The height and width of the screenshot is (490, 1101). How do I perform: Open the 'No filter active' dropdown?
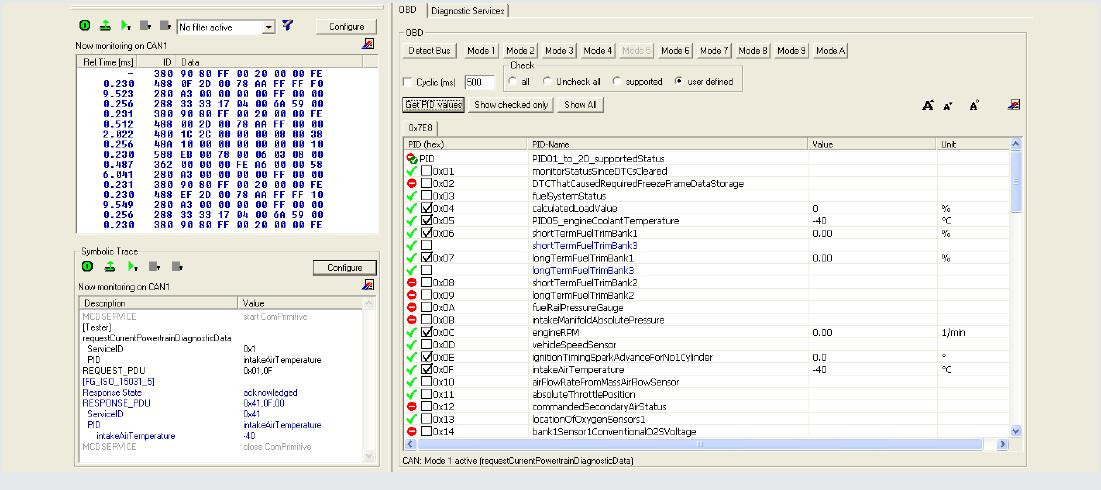click(x=269, y=27)
